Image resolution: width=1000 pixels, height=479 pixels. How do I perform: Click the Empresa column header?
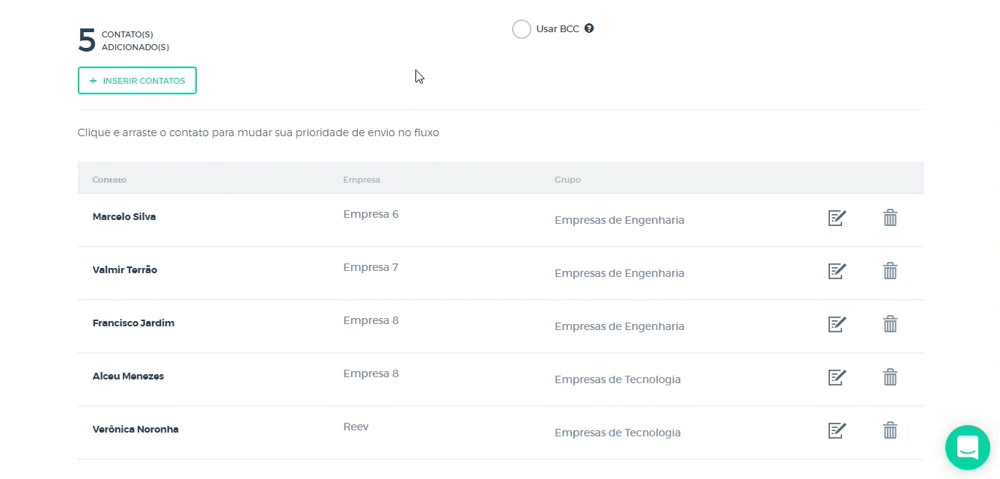point(361,180)
